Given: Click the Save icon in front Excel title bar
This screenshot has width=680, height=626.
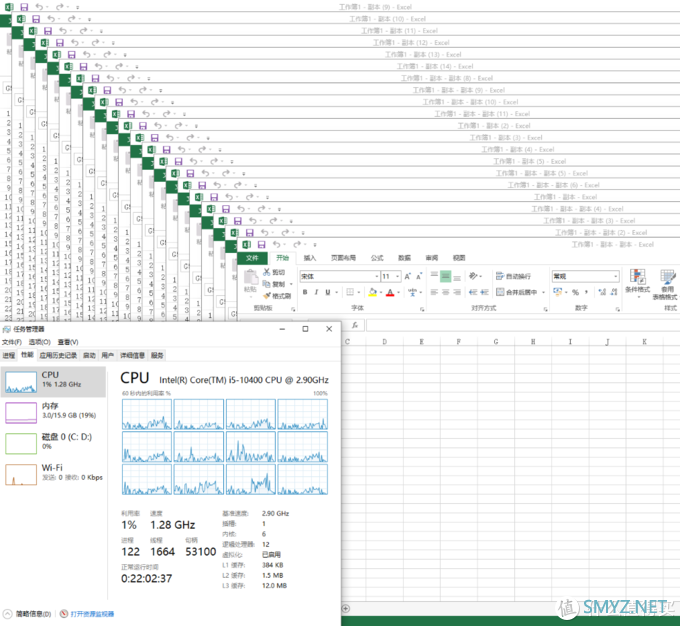Looking at the screenshot, I should [x=262, y=244].
